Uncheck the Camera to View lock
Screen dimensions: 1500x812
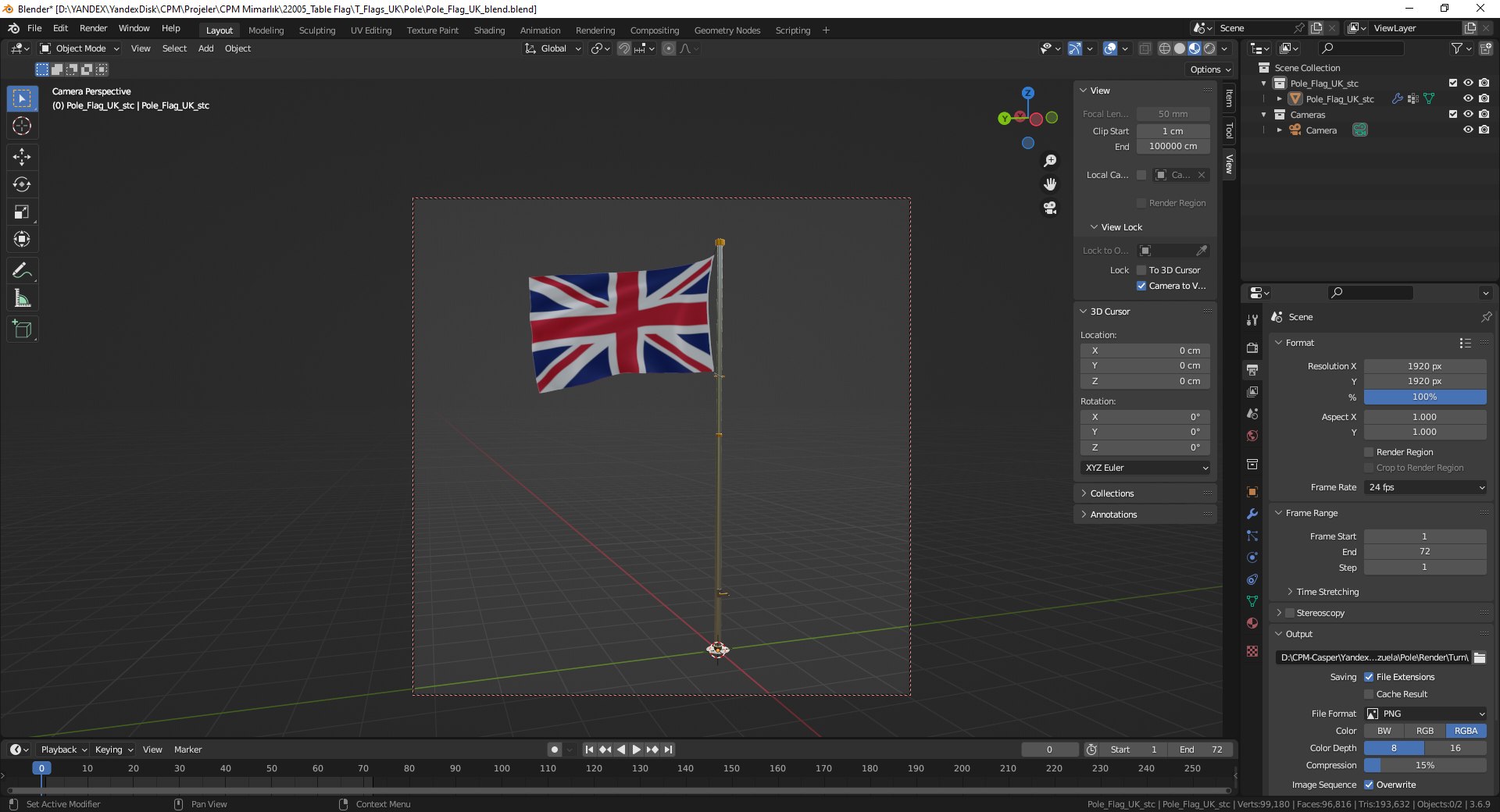[1141, 286]
